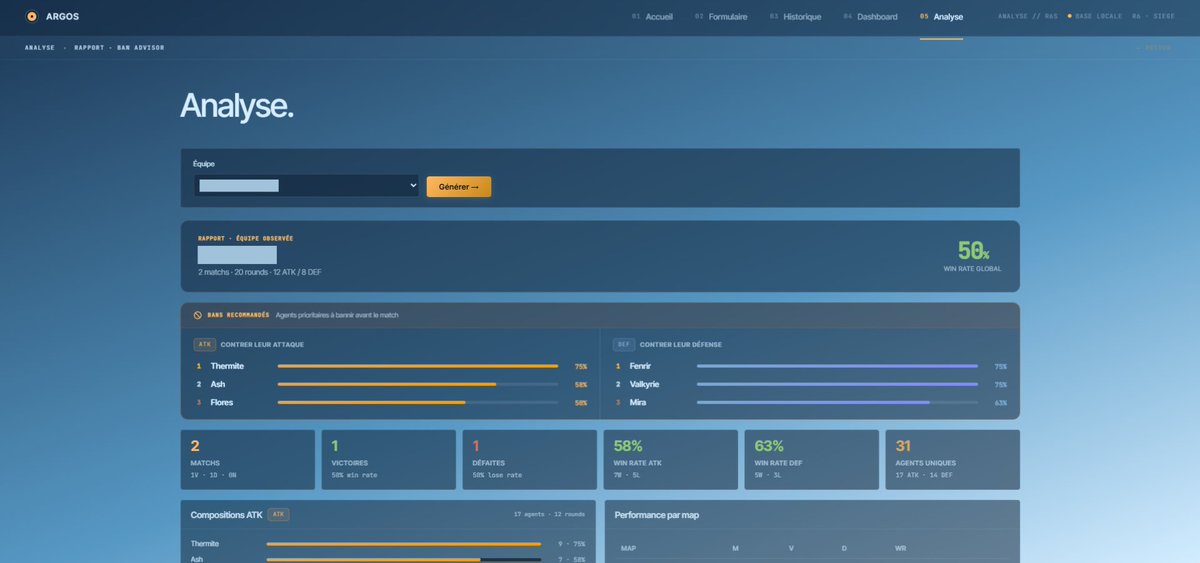This screenshot has height=563, width=1200.
Task: Click the Analyse breadcrumb item
Action: (x=40, y=47)
